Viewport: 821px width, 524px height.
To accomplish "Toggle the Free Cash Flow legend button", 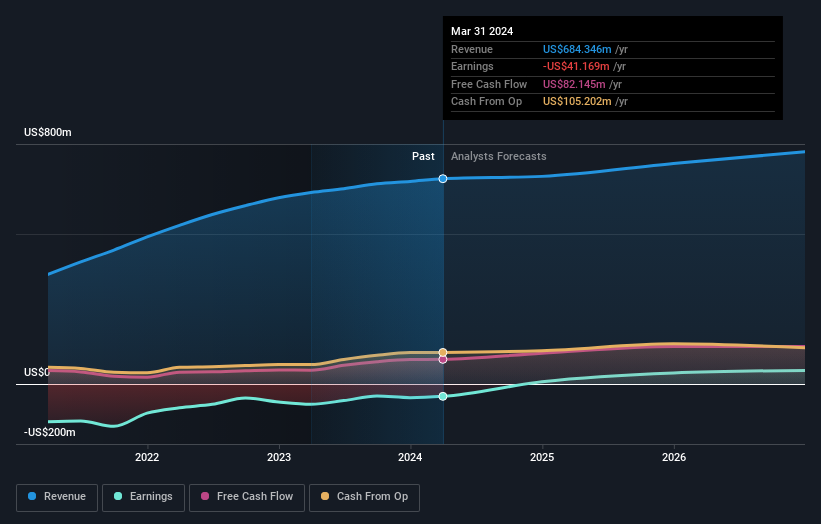I will tap(247, 497).
